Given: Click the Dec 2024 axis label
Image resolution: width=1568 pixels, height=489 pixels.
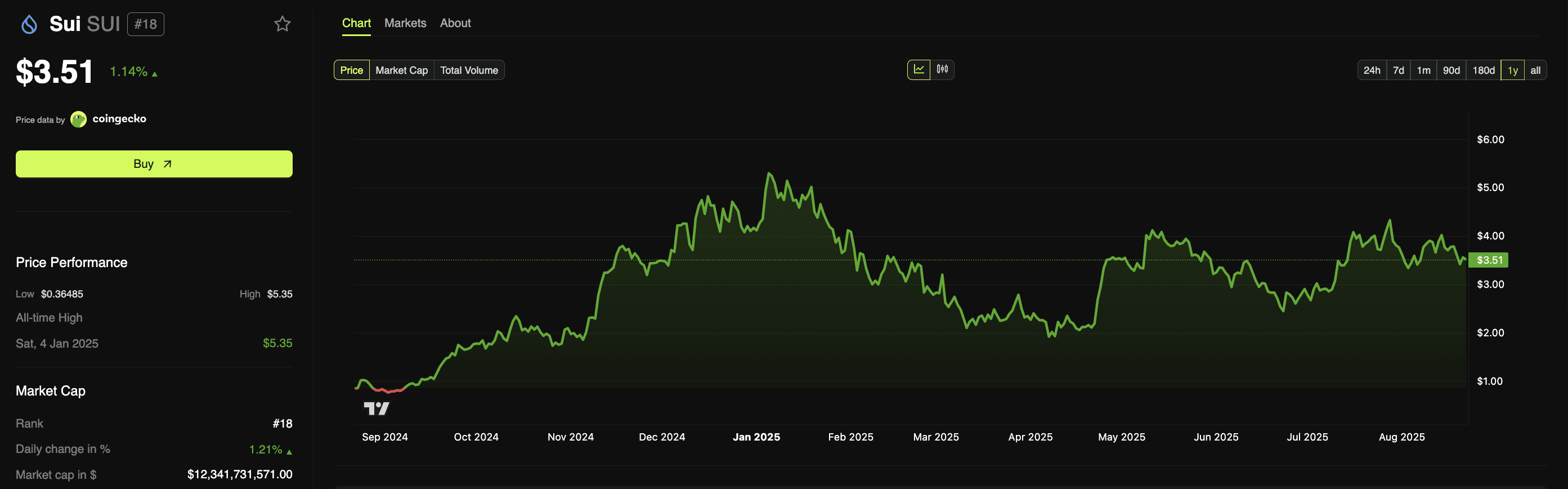Looking at the screenshot, I should click(662, 437).
